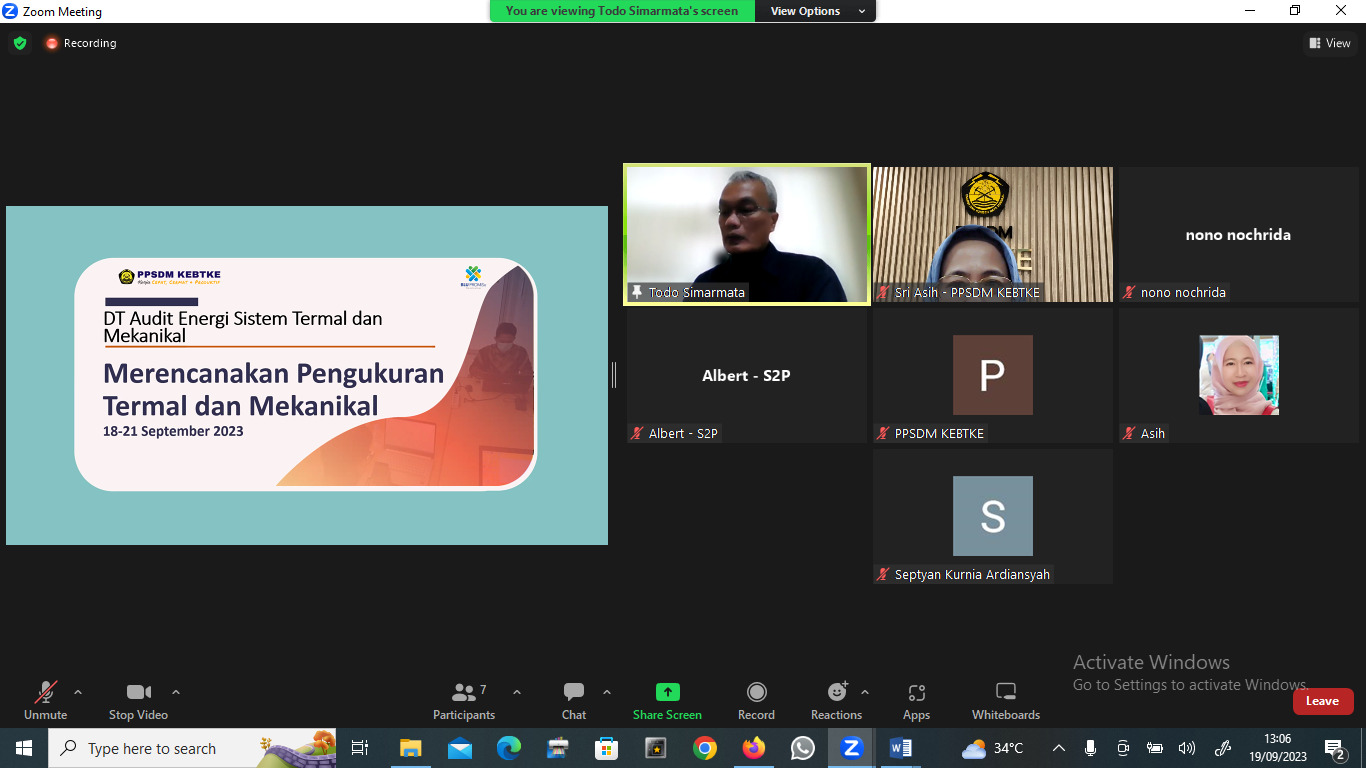Image resolution: width=1366 pixels, height=768 pixels.
Task: Start recording with the Record button
Action: tap(756, 700)
